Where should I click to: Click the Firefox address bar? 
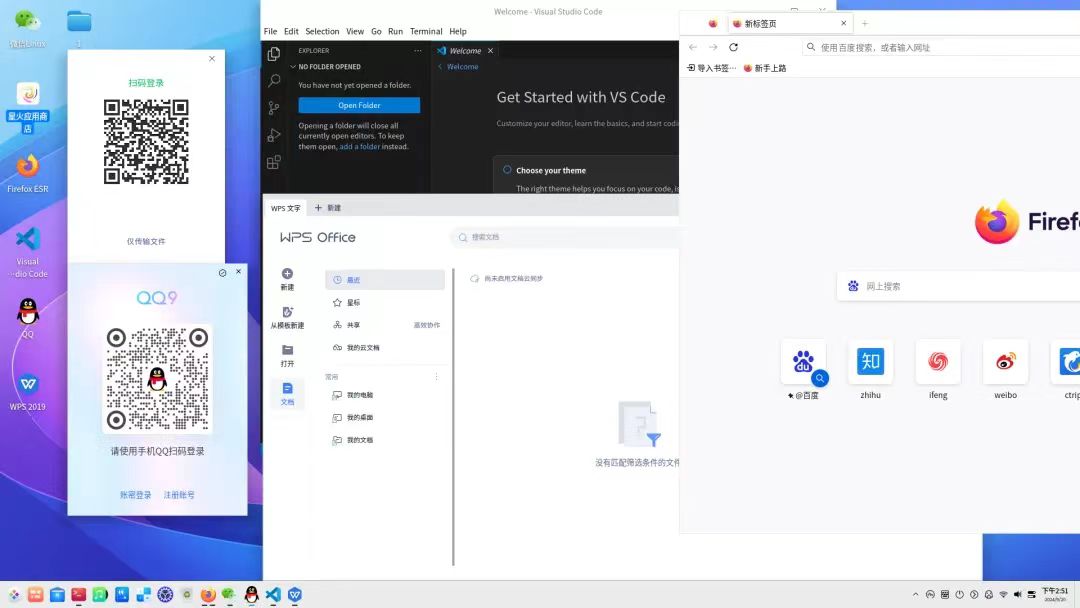click(x=941, y=48)
